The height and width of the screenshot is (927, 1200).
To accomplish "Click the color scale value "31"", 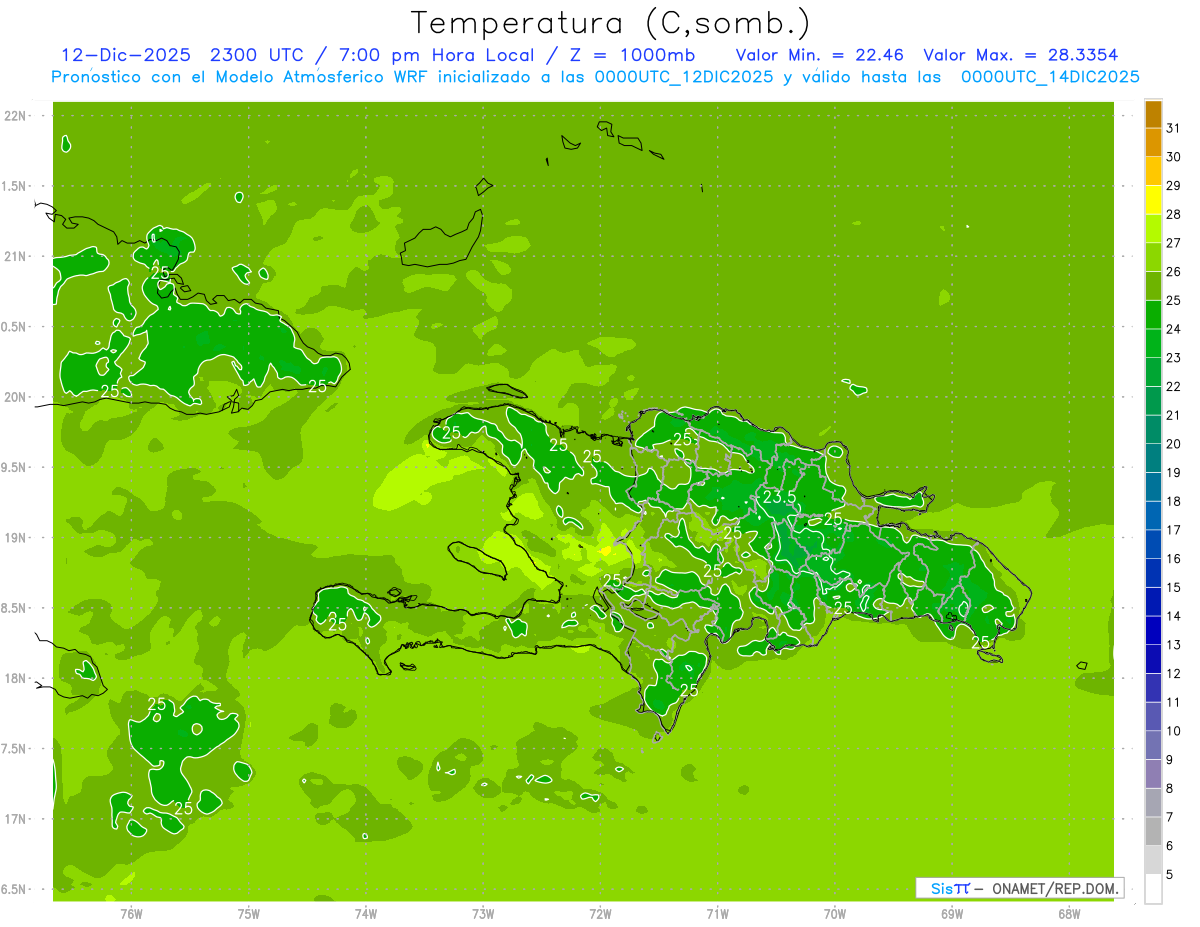I will tap(1174, 128).
